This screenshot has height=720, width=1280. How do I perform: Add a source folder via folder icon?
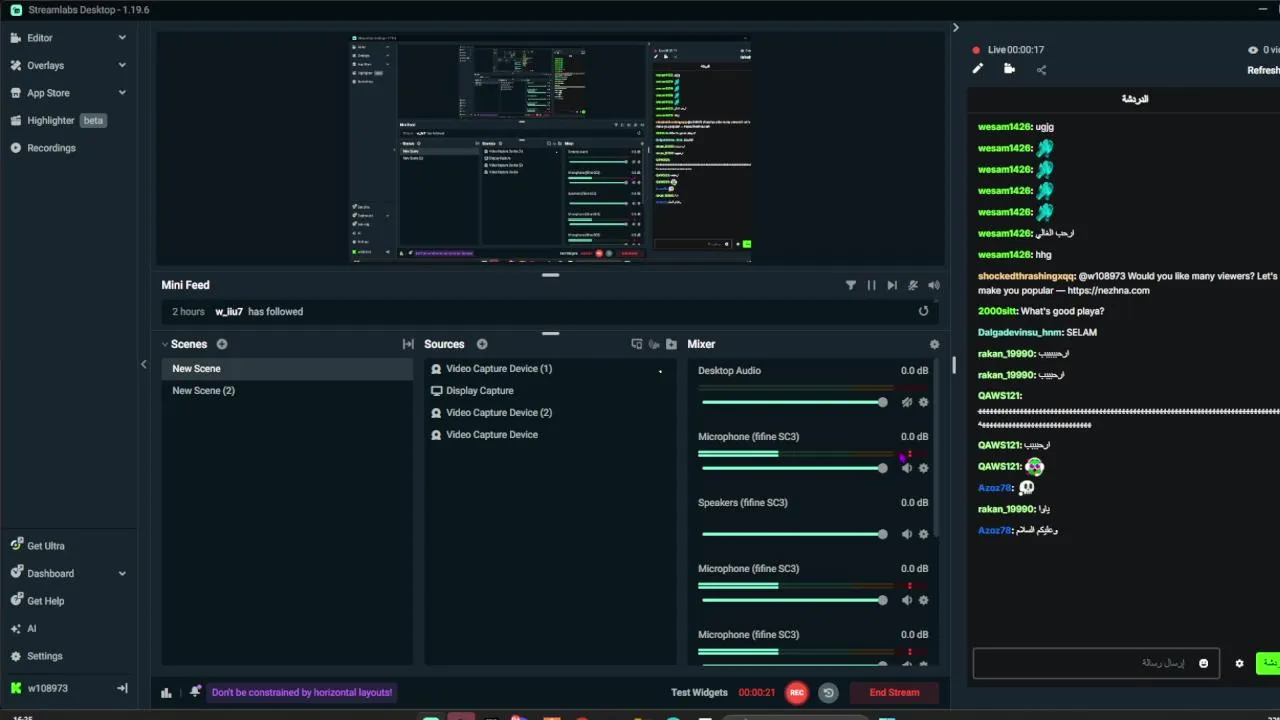[671, 344]
